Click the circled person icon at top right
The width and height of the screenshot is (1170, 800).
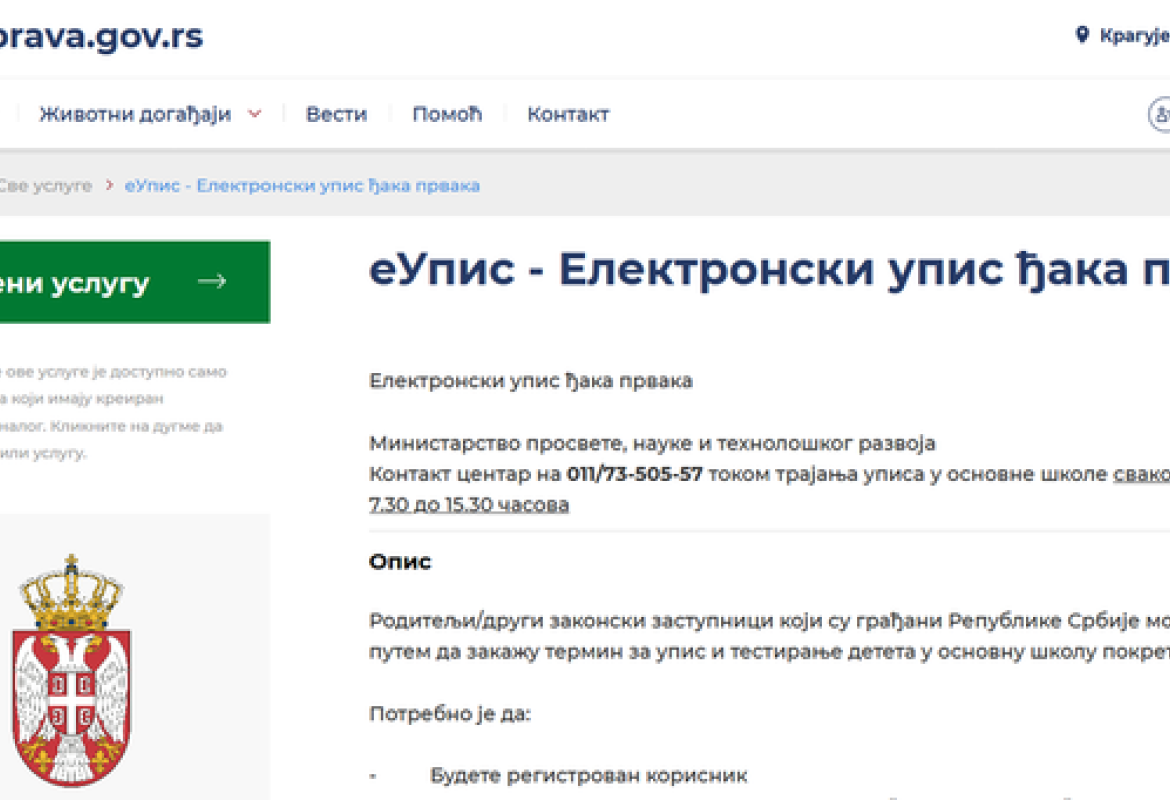(1162, 114)
